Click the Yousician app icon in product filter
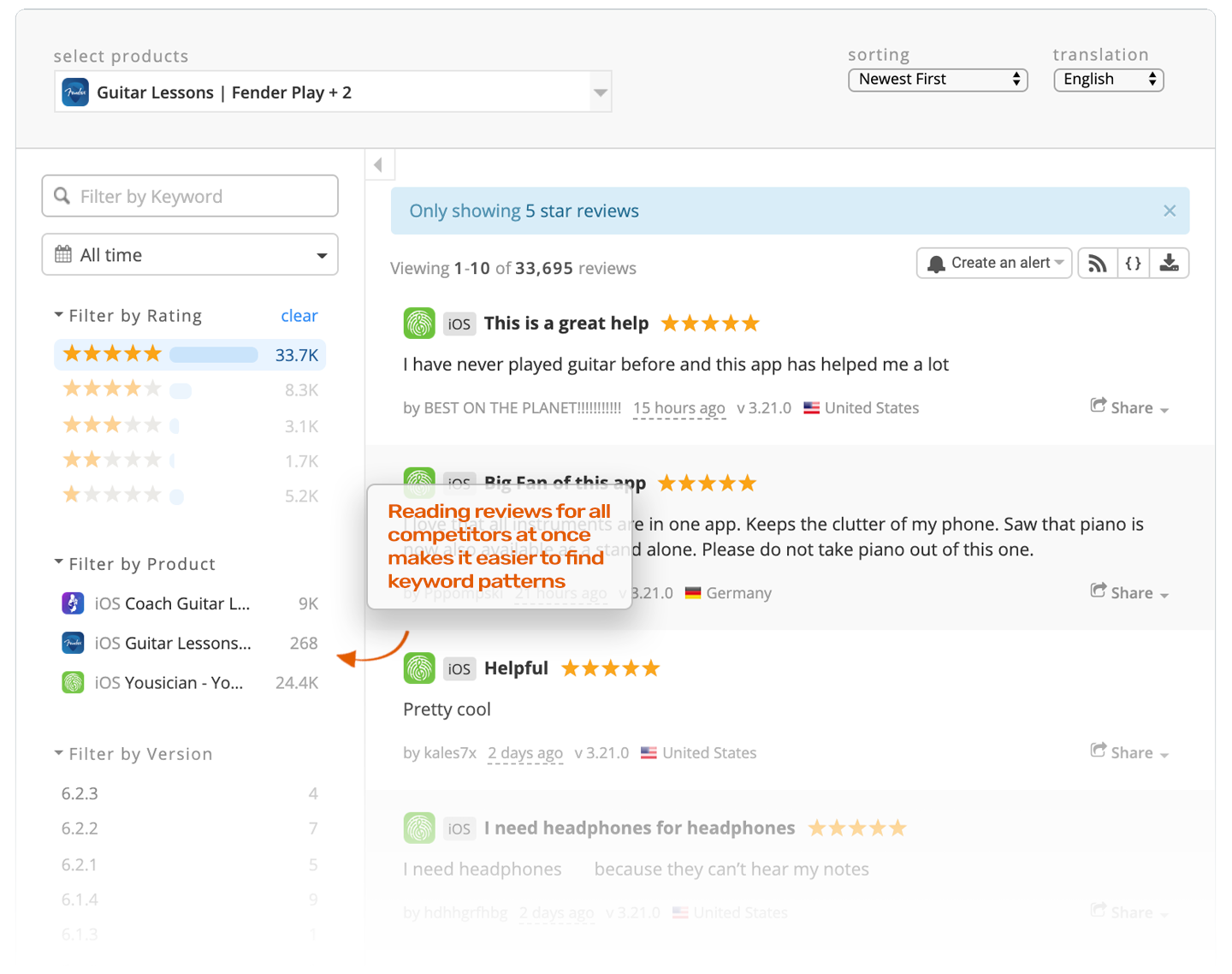Viewport: 1232px width, 974px height. pyautogui.click(x=73, y=682)
